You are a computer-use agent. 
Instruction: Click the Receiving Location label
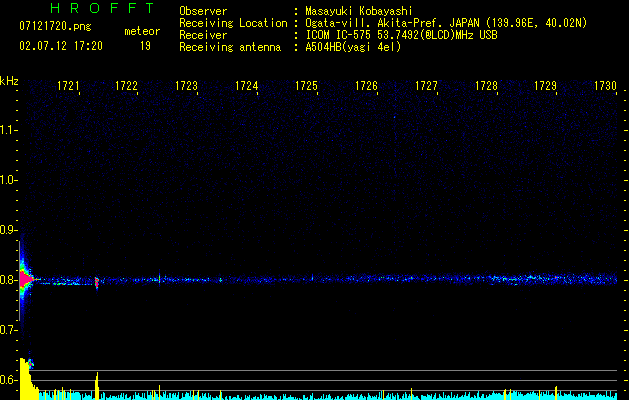(233, 23)
